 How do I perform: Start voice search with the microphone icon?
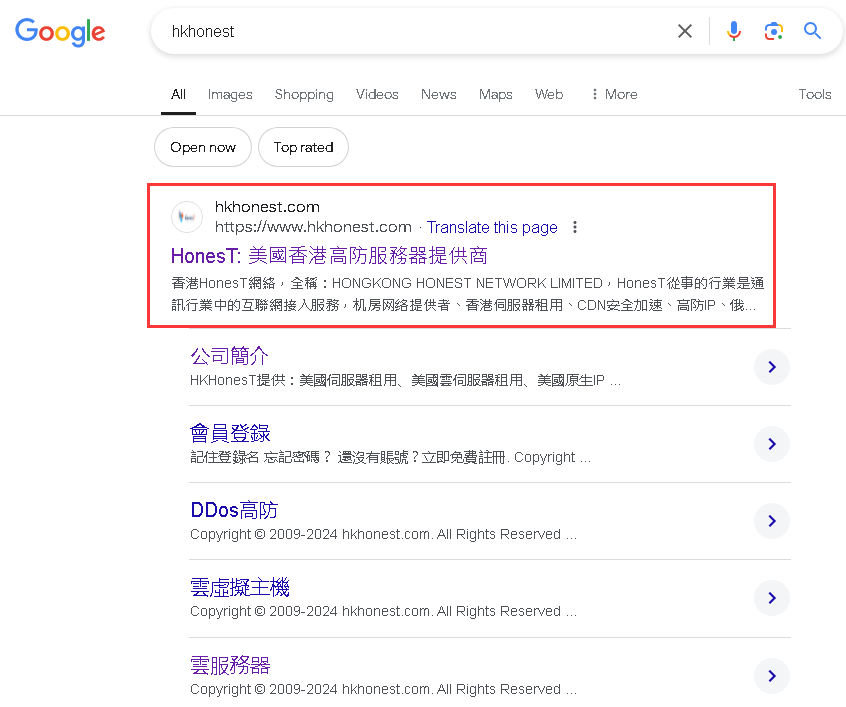pos(733,31)
